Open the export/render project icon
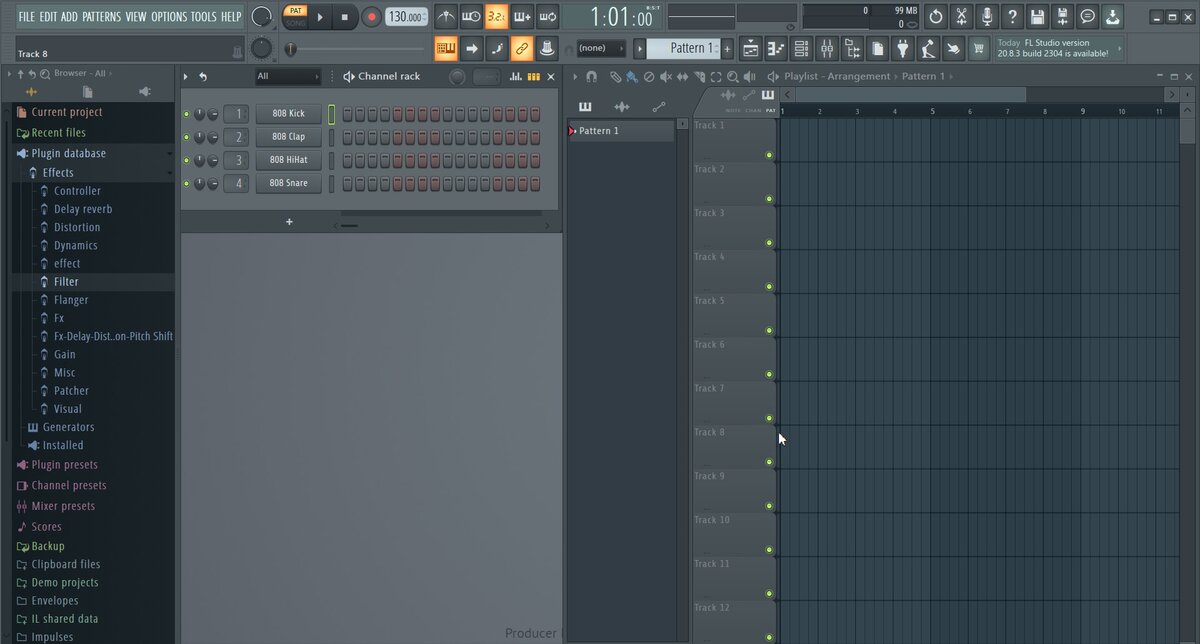The image size is (1200, 644). pyautogui.click(x=1112, y=17)
